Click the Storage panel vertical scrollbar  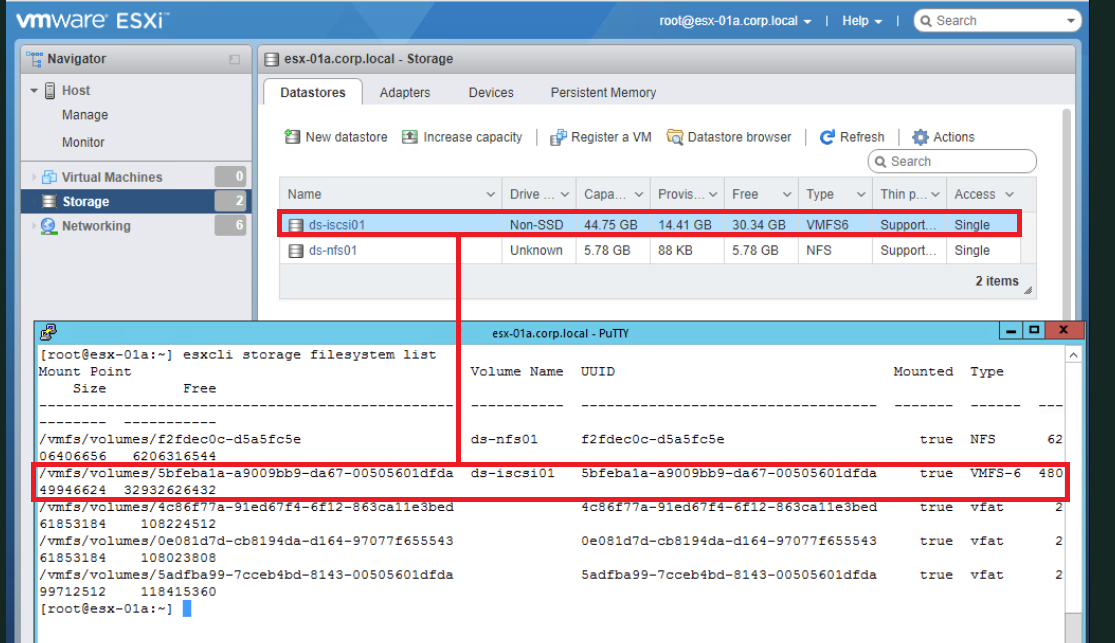1066,213
